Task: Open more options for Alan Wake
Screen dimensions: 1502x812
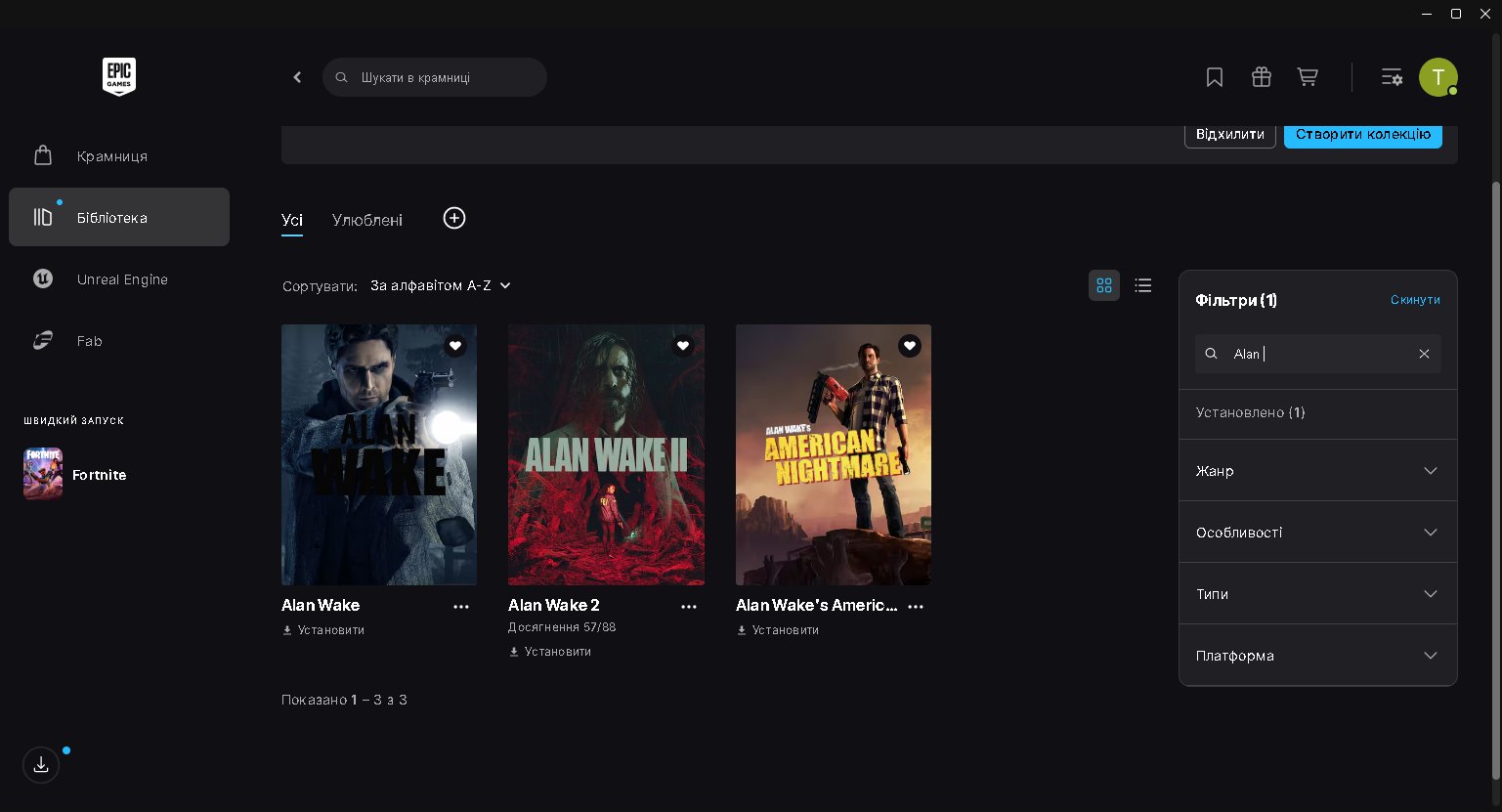Action: [x=461, y=607]
